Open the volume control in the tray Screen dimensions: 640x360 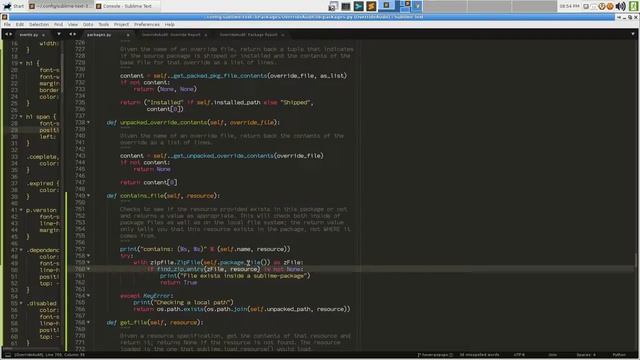620,6
